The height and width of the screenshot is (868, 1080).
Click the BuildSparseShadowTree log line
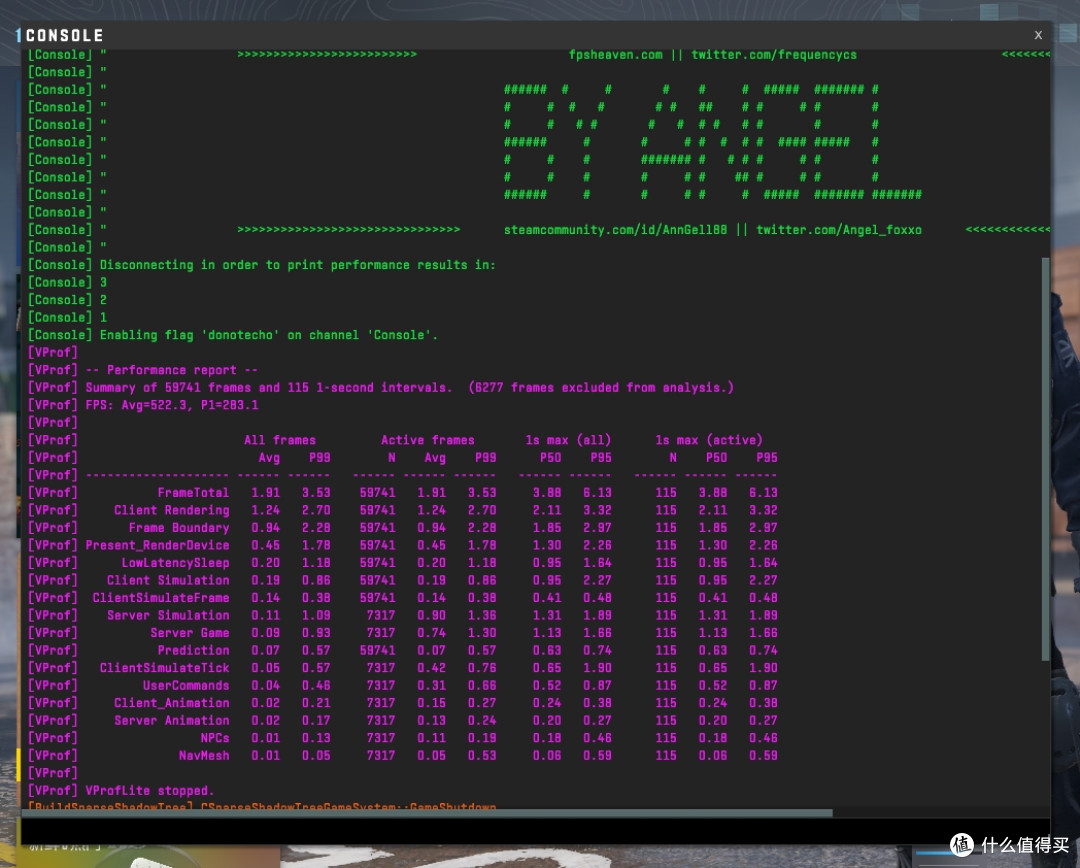[262, 805]
